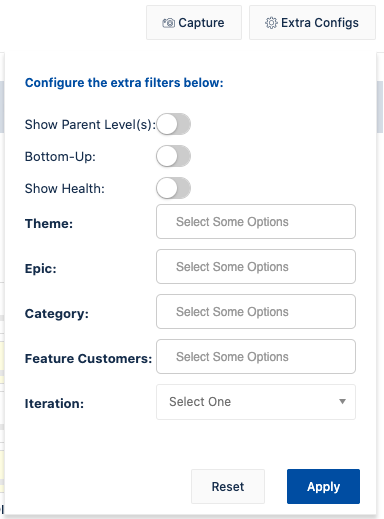
Task: Open the Feature Customers options field
Action: pyautogui.click(x=256, y=357)
